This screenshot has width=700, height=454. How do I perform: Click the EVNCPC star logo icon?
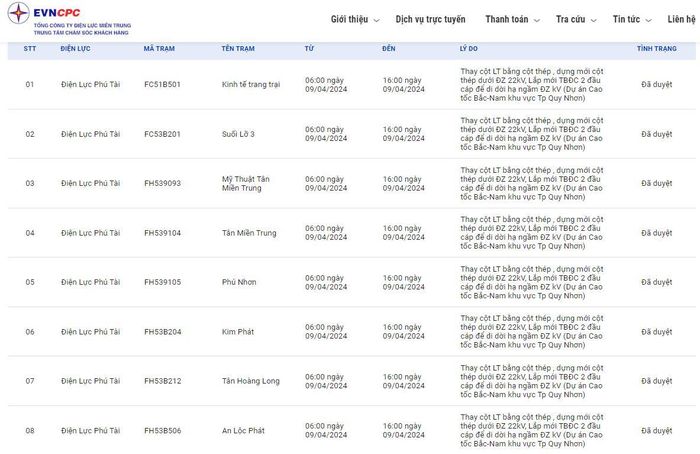18,13
